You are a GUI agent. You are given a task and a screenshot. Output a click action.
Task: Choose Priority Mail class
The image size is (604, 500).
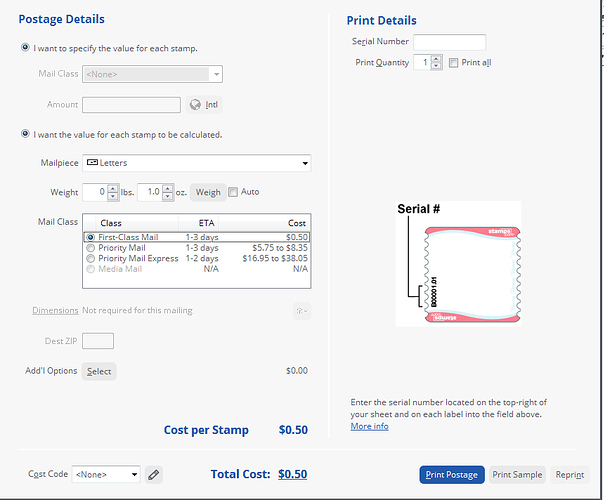[x=92, y=247]
